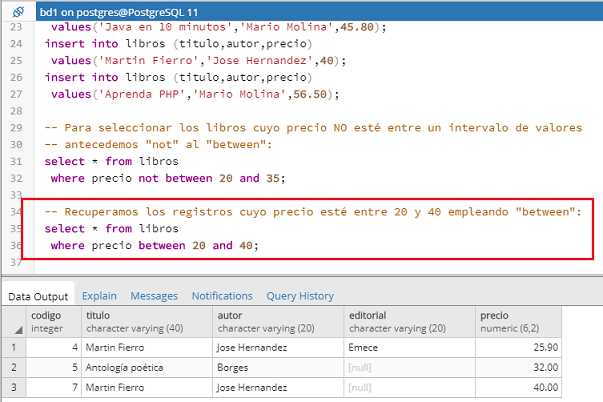Click the codigo cell with value 5
The width and height of the screenshot is (603, 402).
tap(53, 367)
